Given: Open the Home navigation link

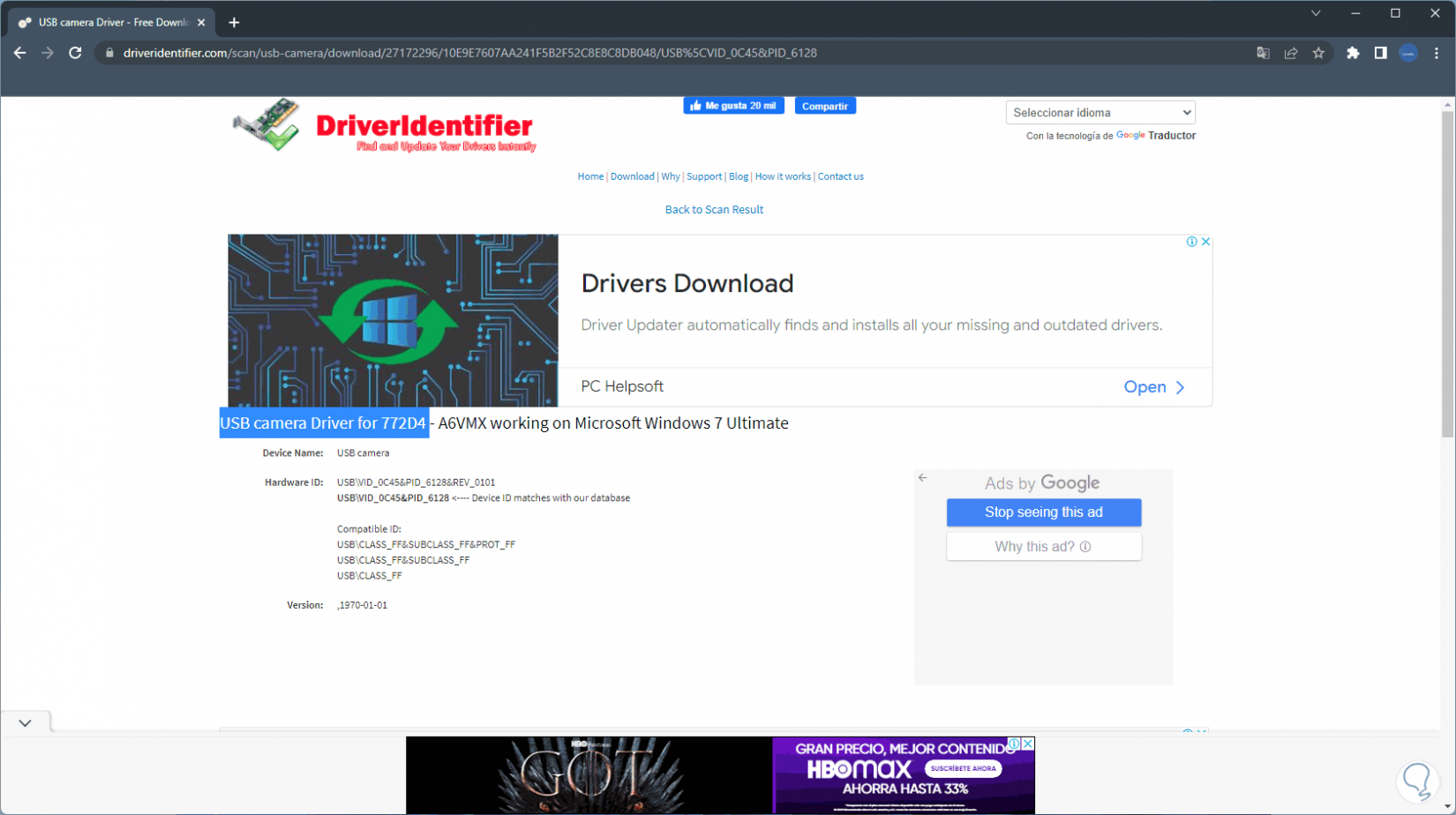Looking at the screenshot, I should pyautogui.click(x=590, y=176).
